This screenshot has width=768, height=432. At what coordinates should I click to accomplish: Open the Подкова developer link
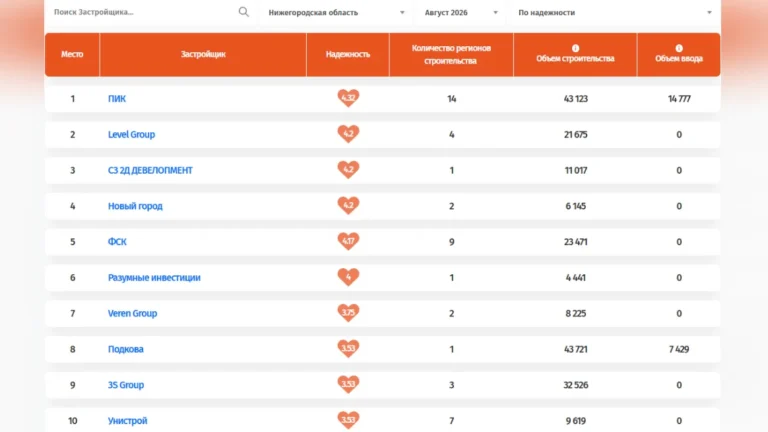click(126, 349)
